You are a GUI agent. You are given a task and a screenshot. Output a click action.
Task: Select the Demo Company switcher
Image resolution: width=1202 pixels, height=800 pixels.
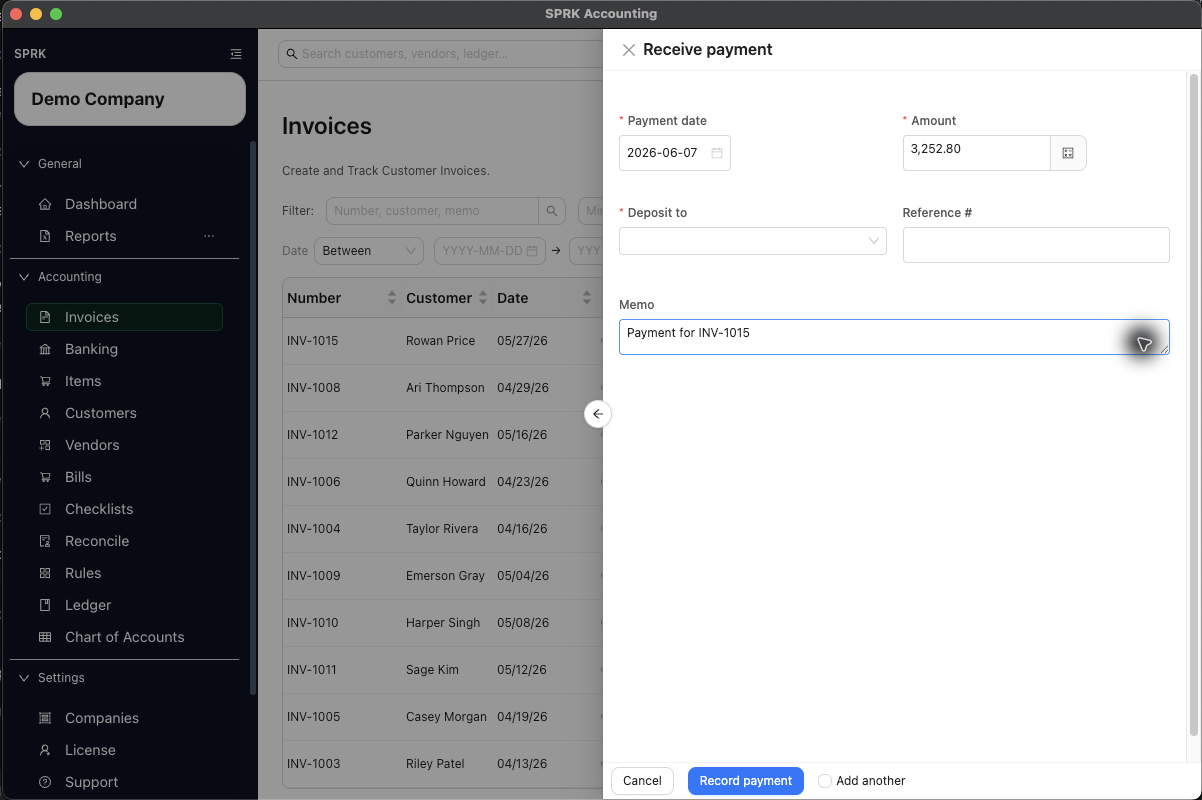(130, 99)
